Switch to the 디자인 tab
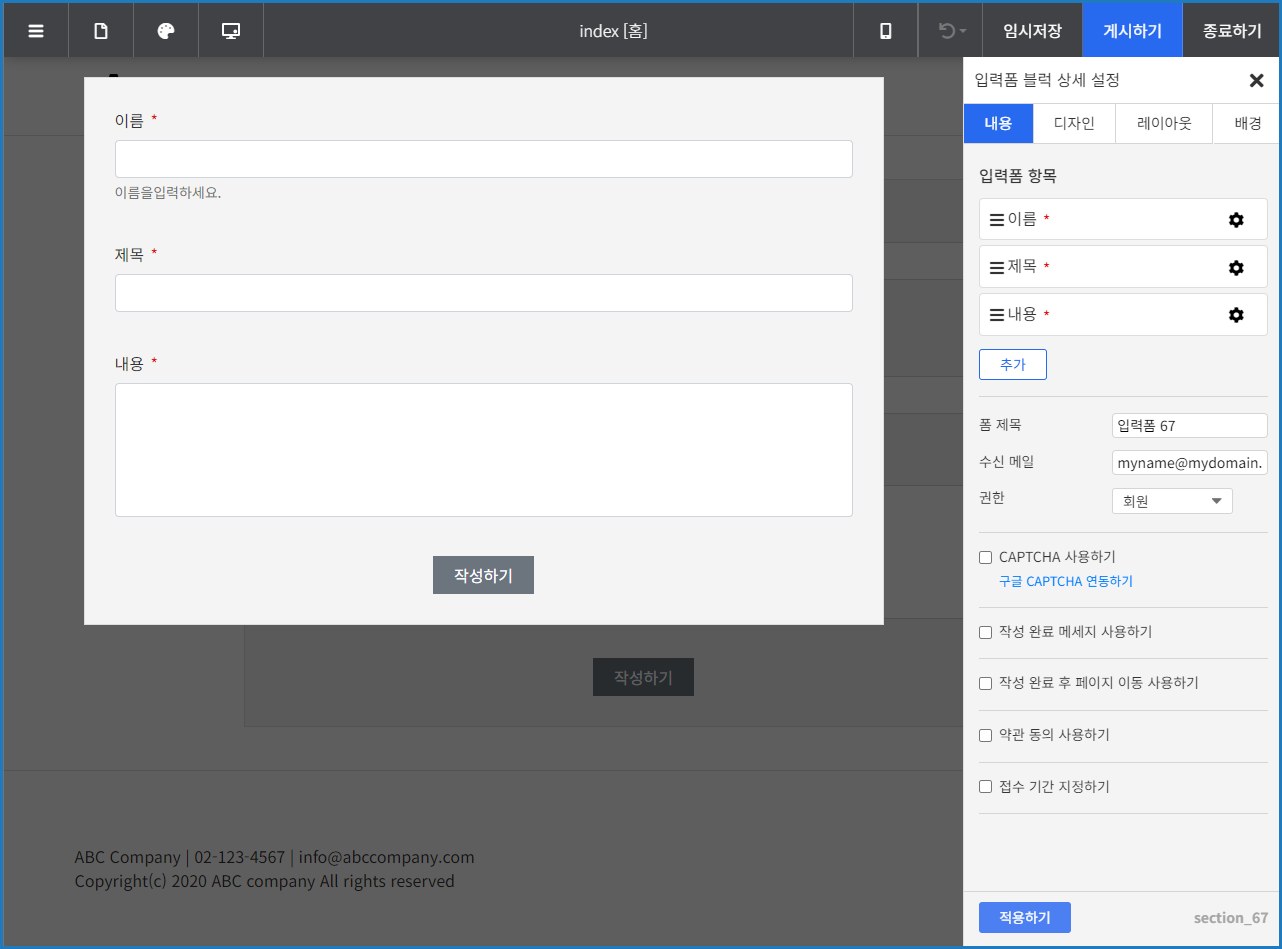Viewport: 1282px width, 949px height. point(1073,123)
